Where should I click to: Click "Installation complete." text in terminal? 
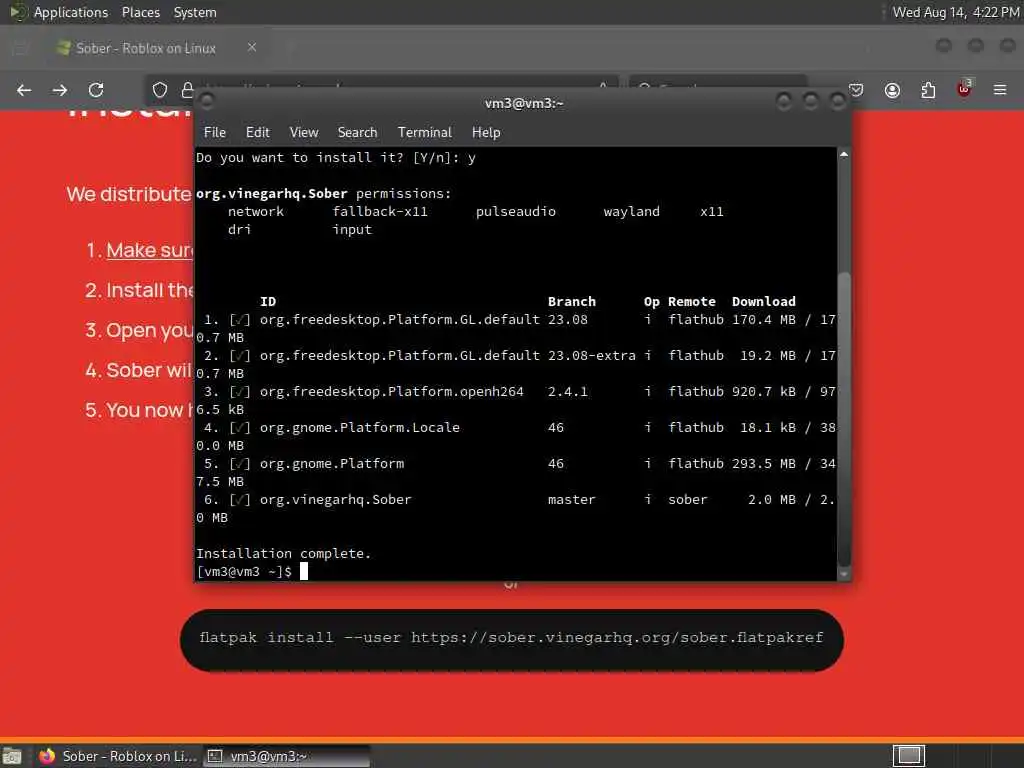283,554
